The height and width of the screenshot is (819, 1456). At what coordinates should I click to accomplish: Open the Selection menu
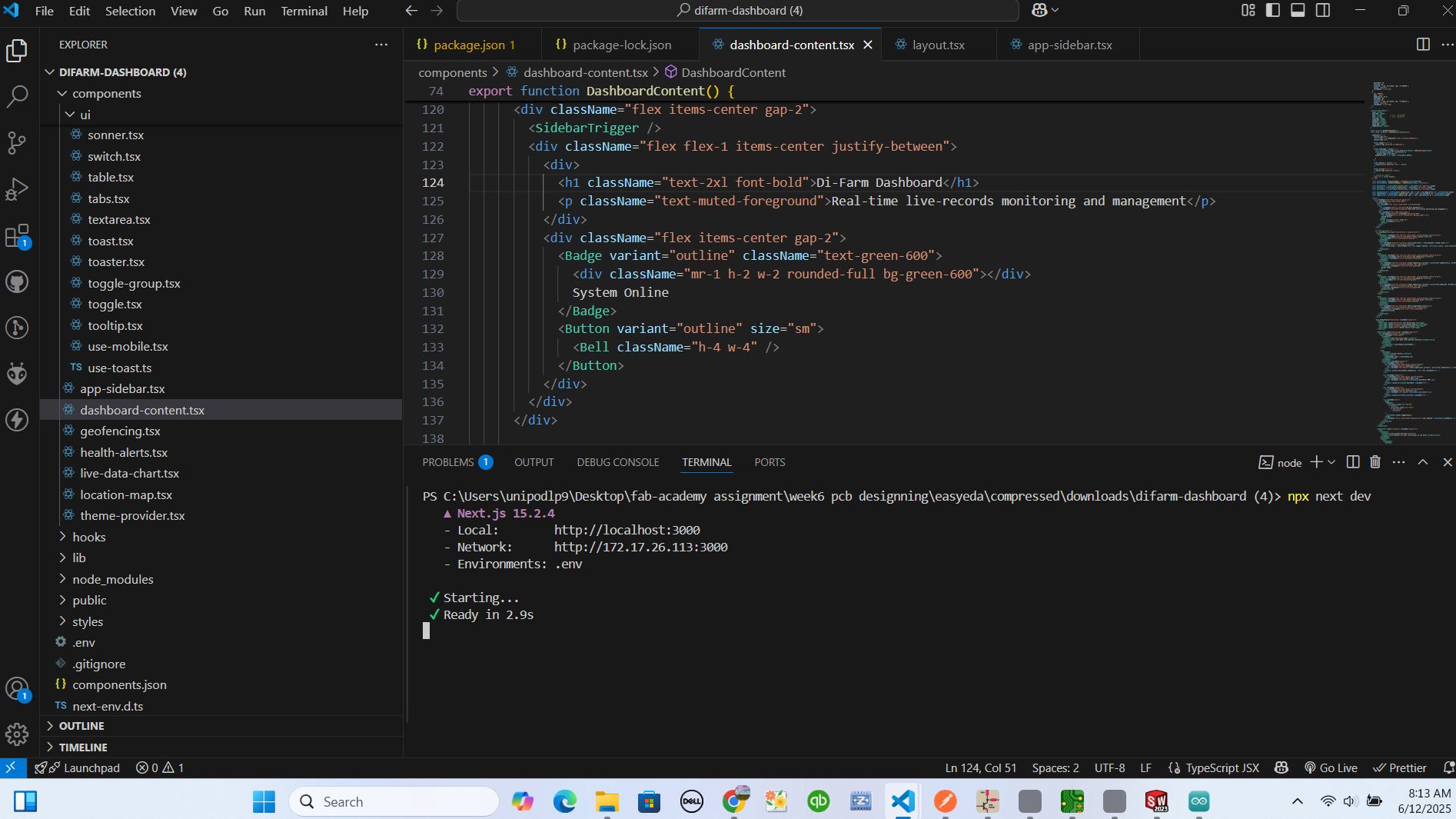(130, 11)
